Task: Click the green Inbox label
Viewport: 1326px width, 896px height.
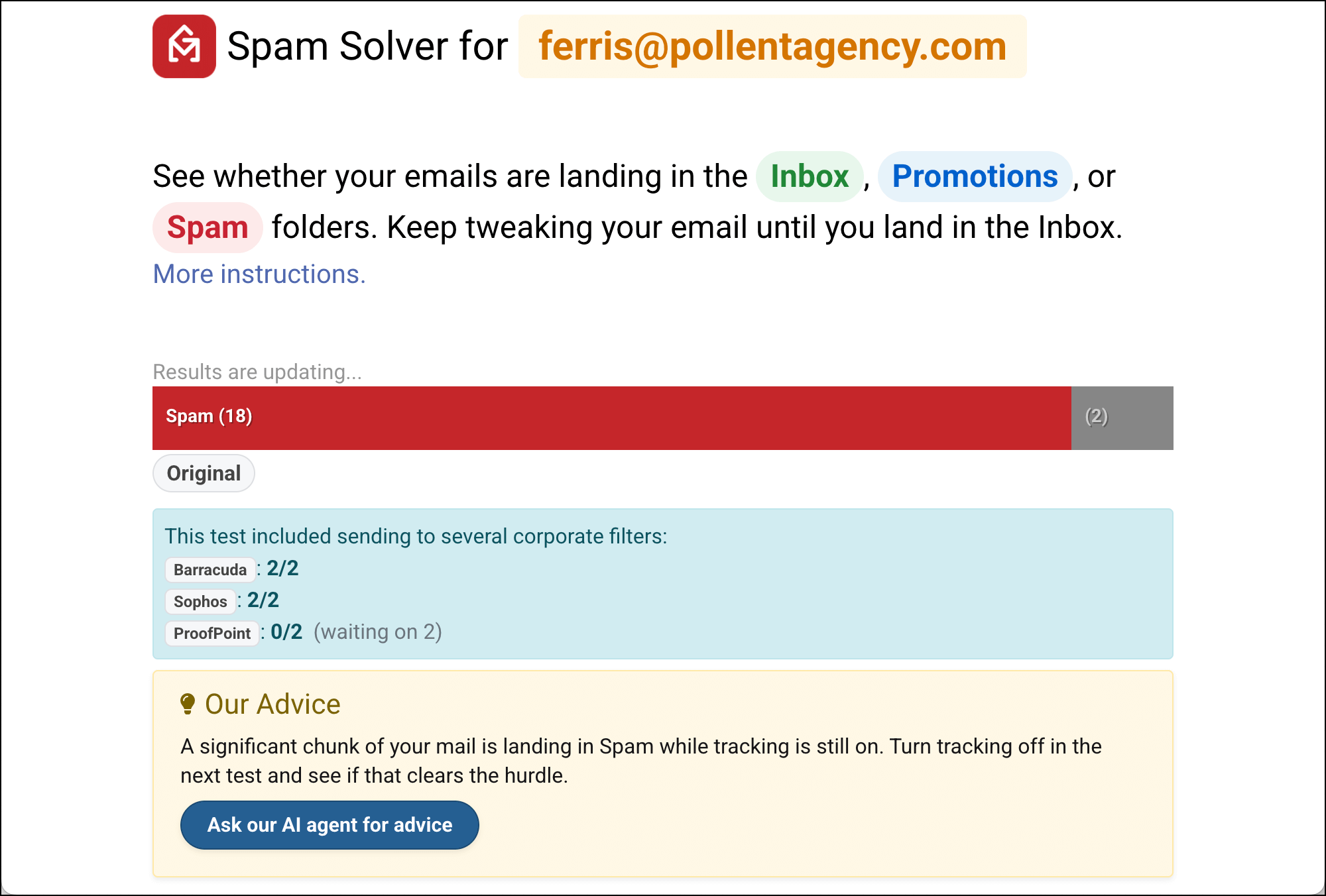Action: coord(809,176)
